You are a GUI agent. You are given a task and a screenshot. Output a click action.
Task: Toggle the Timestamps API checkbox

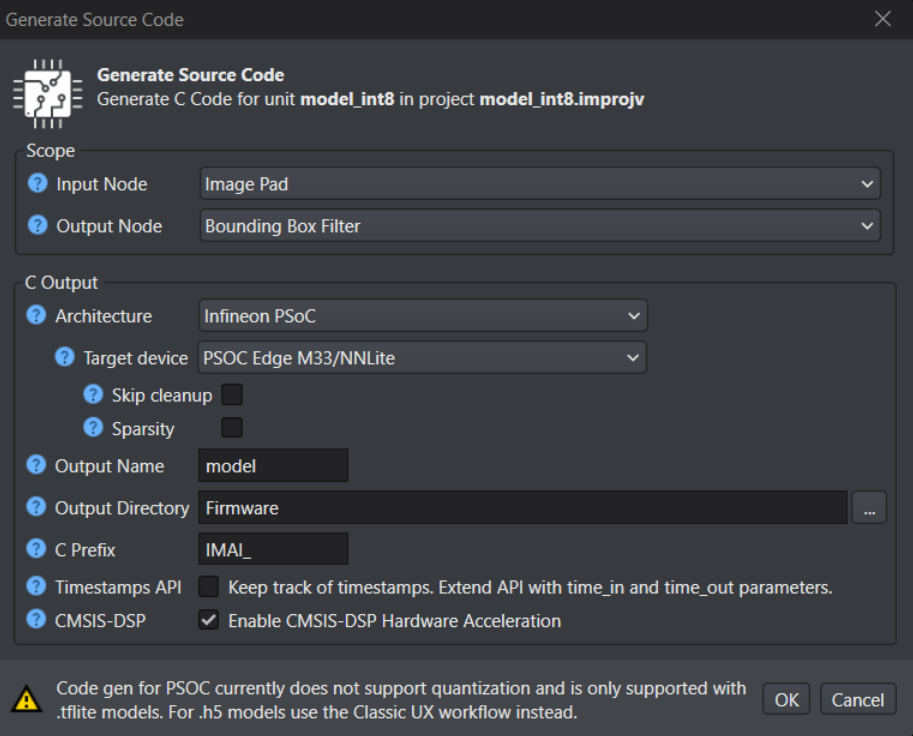tap(209, 586)
